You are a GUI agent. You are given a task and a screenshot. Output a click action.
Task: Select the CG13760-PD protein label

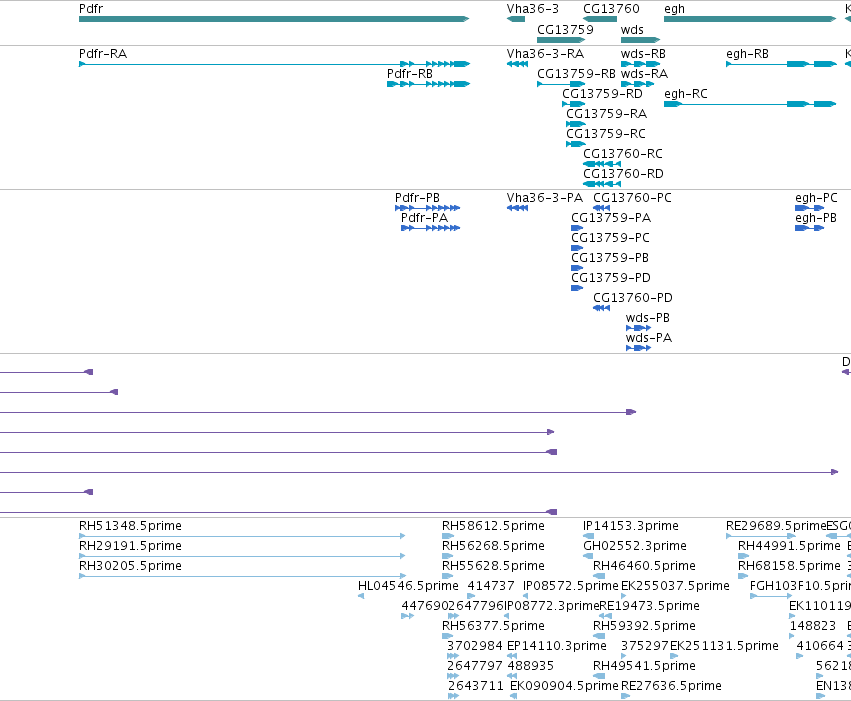(x=632, y=298)
